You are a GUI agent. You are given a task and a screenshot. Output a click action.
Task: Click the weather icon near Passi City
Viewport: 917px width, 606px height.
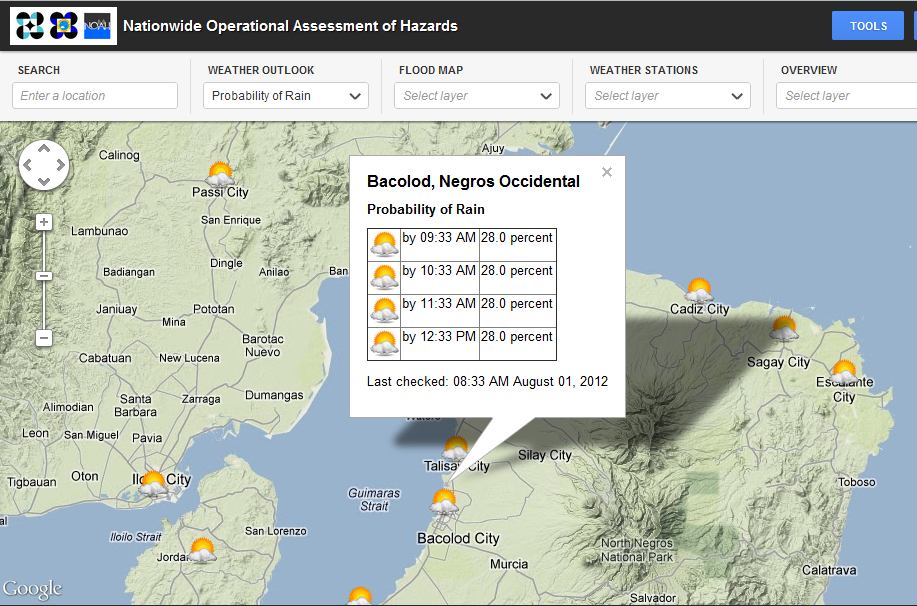point(221,171)
